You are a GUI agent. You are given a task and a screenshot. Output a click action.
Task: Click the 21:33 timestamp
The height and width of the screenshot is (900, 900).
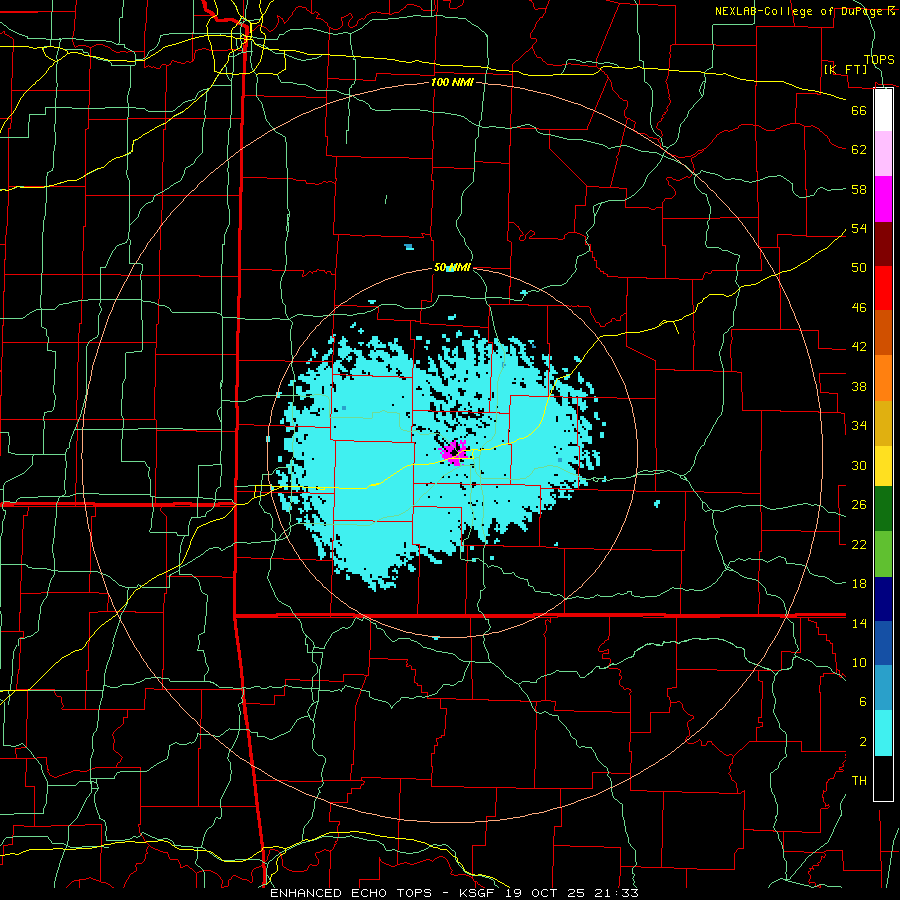click(x=617, y=893)
